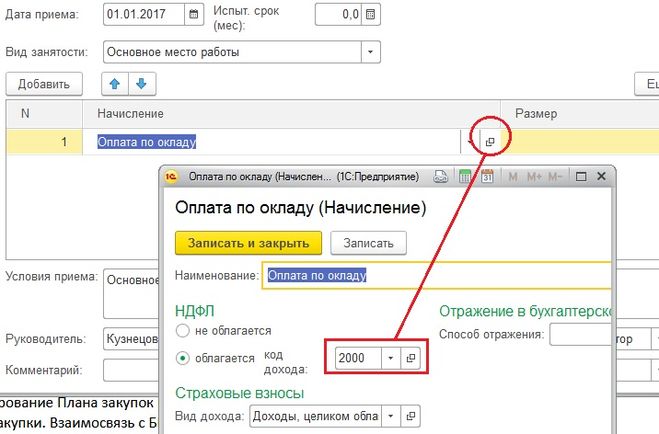Click the Наименование input field
The height and width of the screenshot is (434, 659).
[436, 275]
